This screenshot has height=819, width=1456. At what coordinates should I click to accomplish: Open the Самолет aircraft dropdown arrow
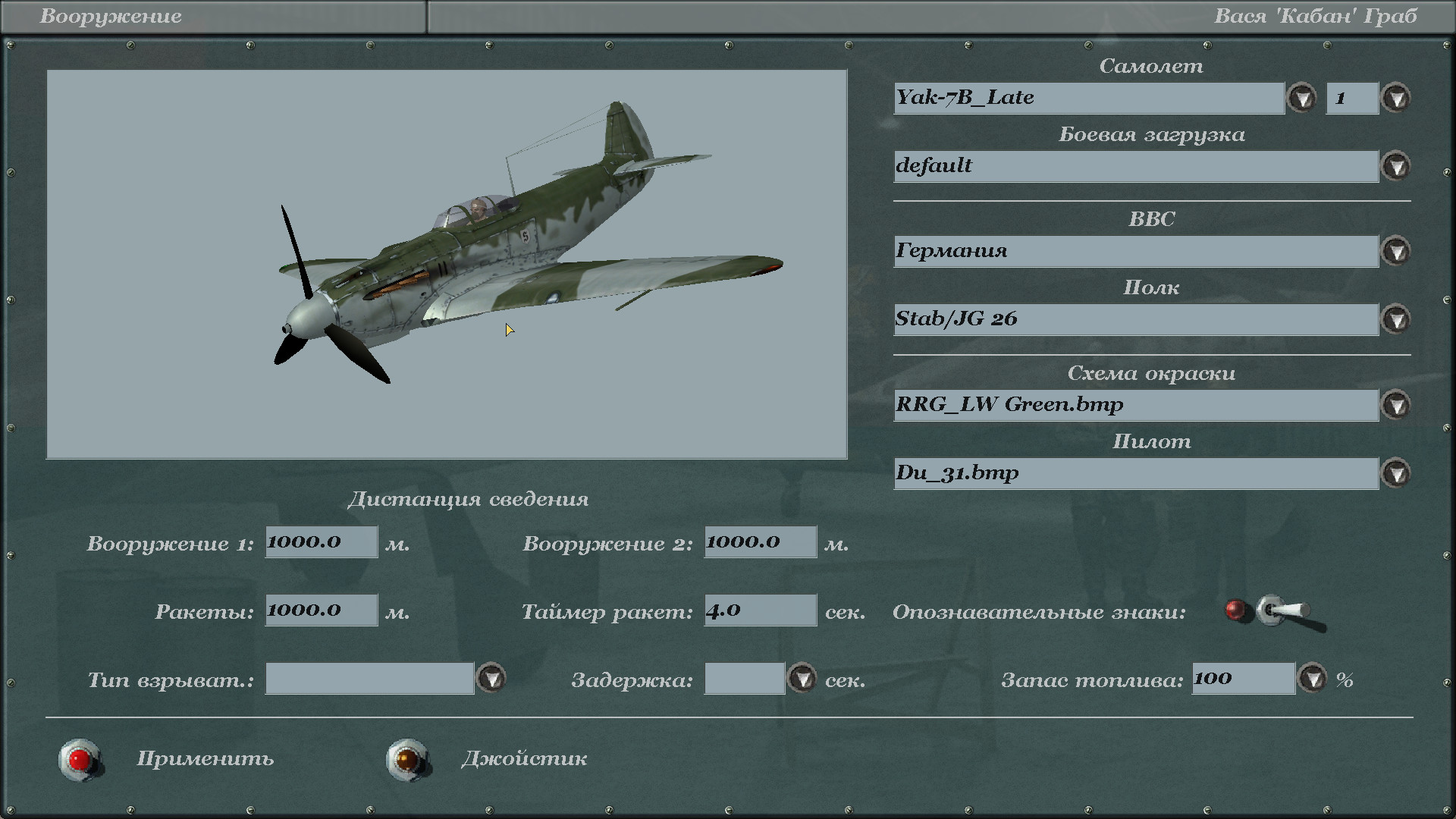coord(1302,98)
